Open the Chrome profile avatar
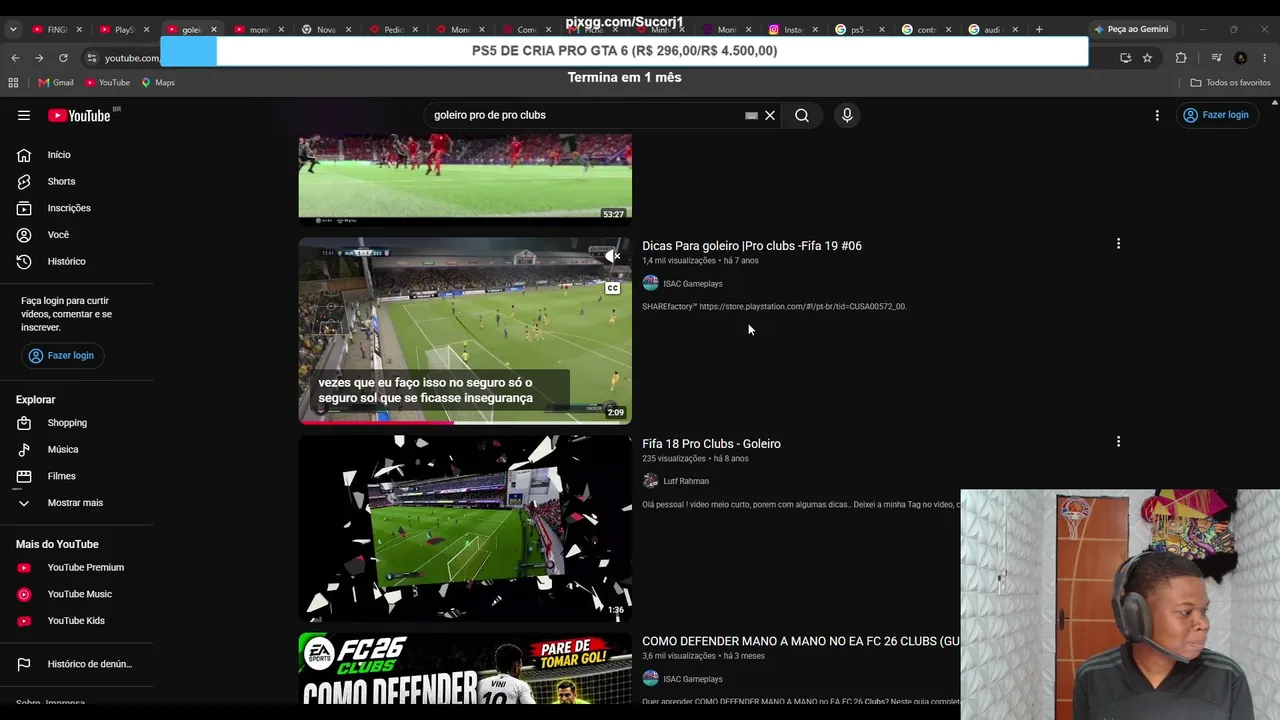The width and height of the screenshot is (1280, 720). pyautogui.click(x=1241, y=58)
